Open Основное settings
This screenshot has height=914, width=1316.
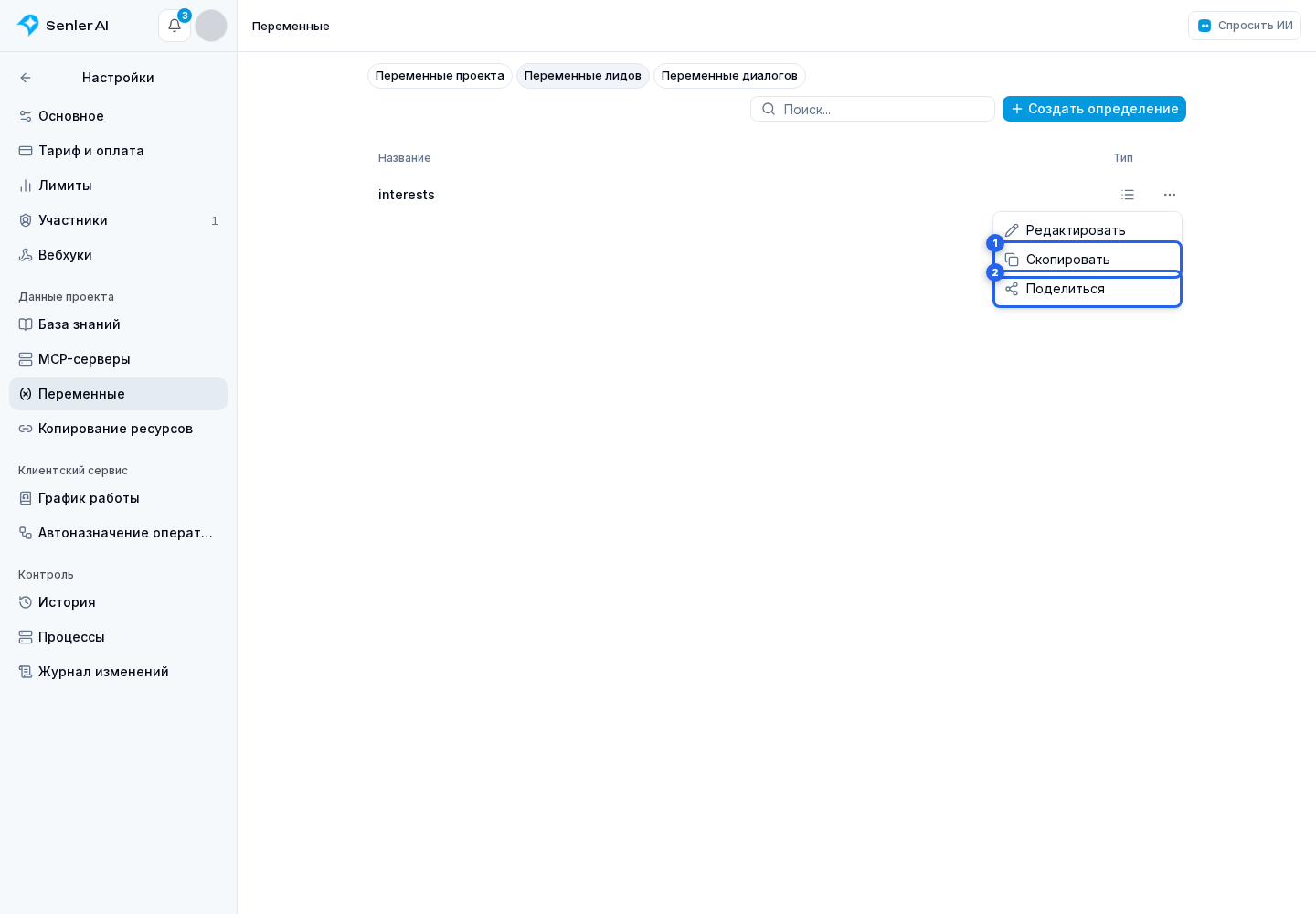point(118,116)
